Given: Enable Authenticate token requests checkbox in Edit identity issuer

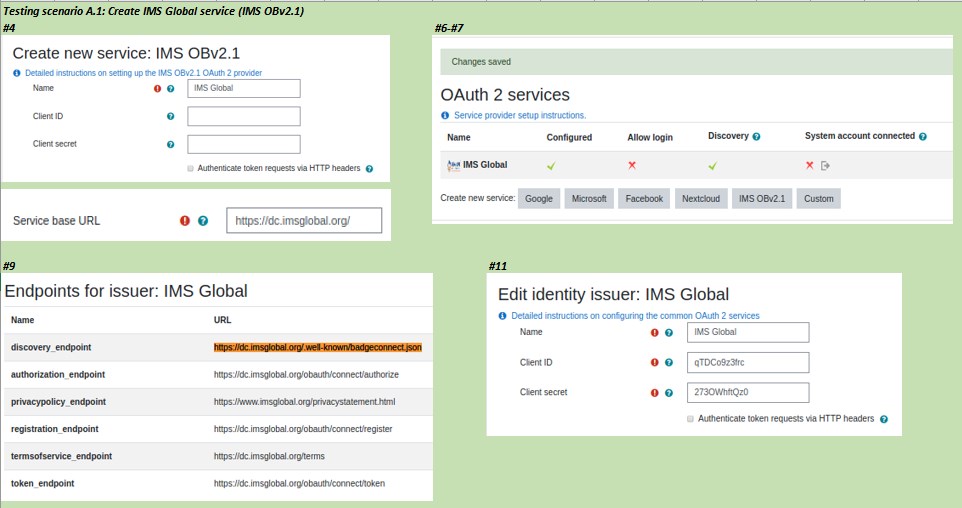Looking at the screenshot, I should click(x=690, y=418).
